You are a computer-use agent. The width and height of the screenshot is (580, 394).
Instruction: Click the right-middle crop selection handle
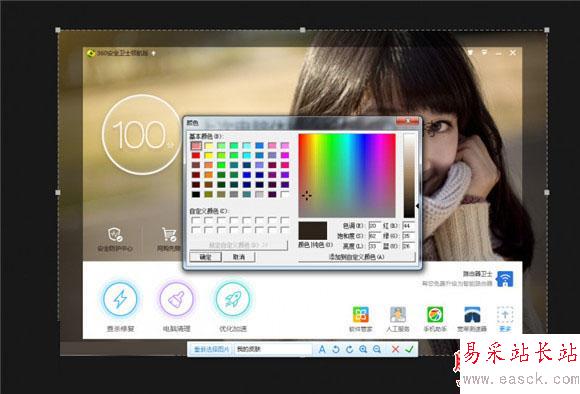coord(547,192)
